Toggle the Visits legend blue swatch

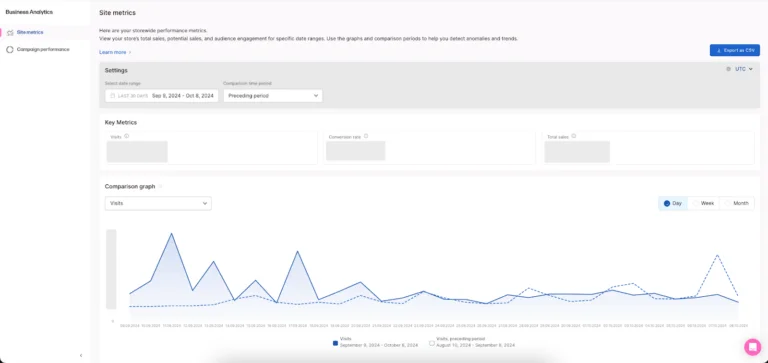[x=335, y=343]
